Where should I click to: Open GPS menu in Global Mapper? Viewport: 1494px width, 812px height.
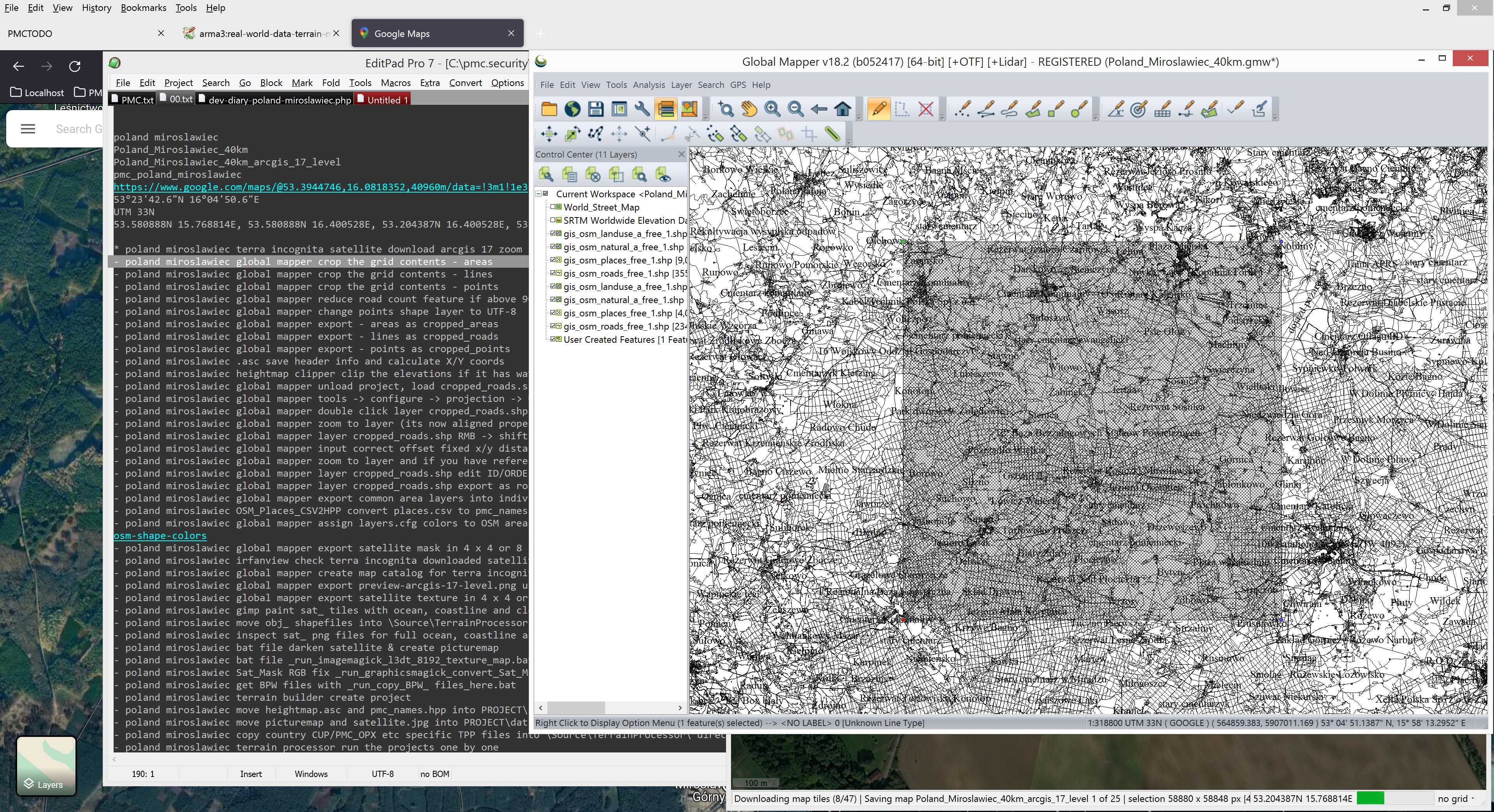pyautogui.click(x=738, y=85)
